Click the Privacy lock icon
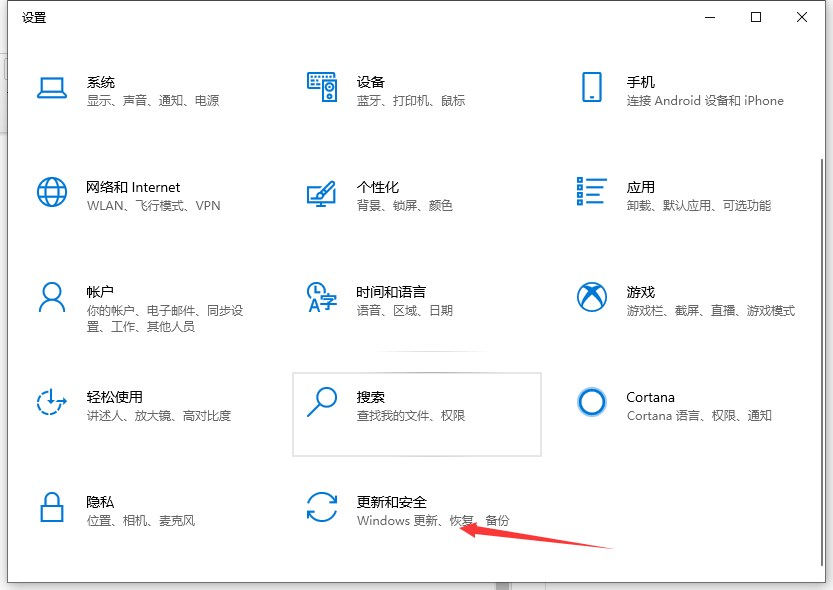This screenshot has height=590, width=833. pos(52,507)
